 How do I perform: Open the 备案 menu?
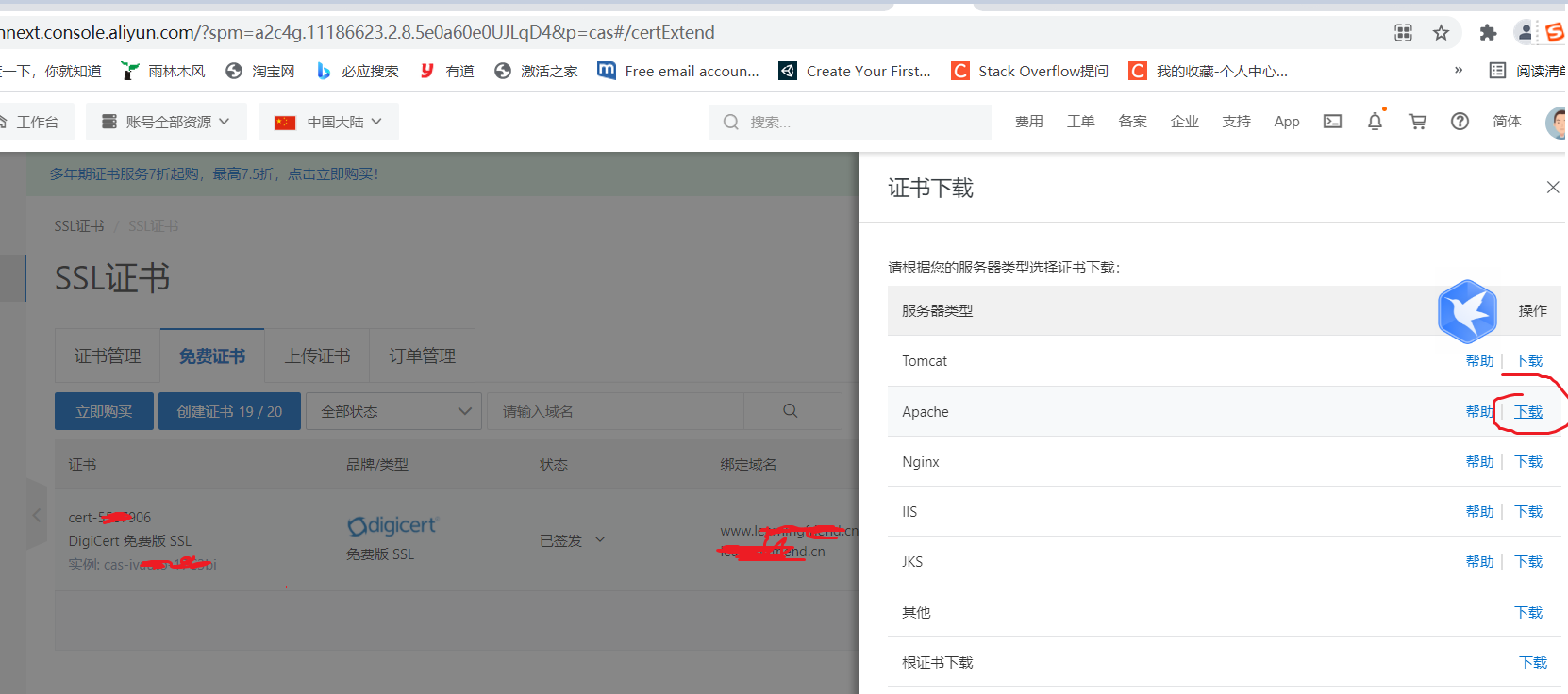[1132, 122]
